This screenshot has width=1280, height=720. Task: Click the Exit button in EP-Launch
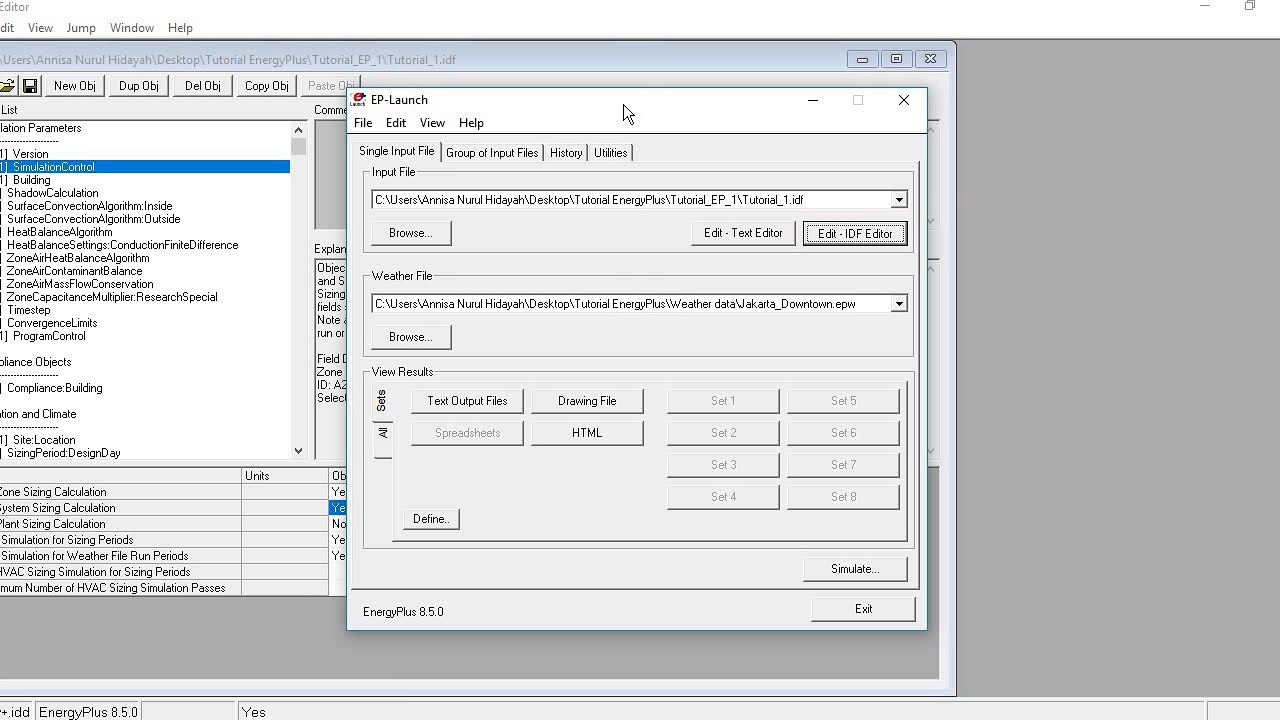(863, 609)
